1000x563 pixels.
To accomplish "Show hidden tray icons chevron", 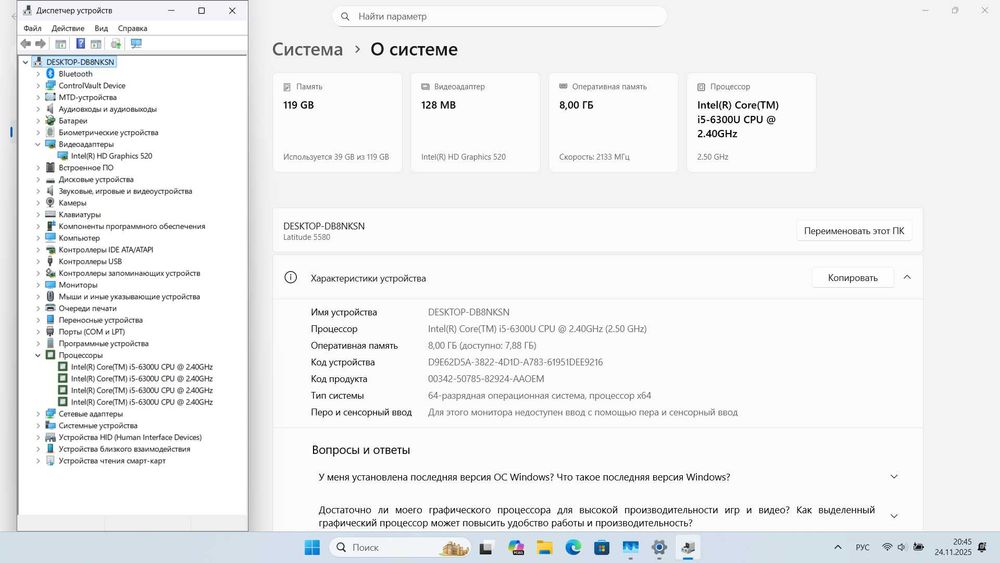I will 838,547.
